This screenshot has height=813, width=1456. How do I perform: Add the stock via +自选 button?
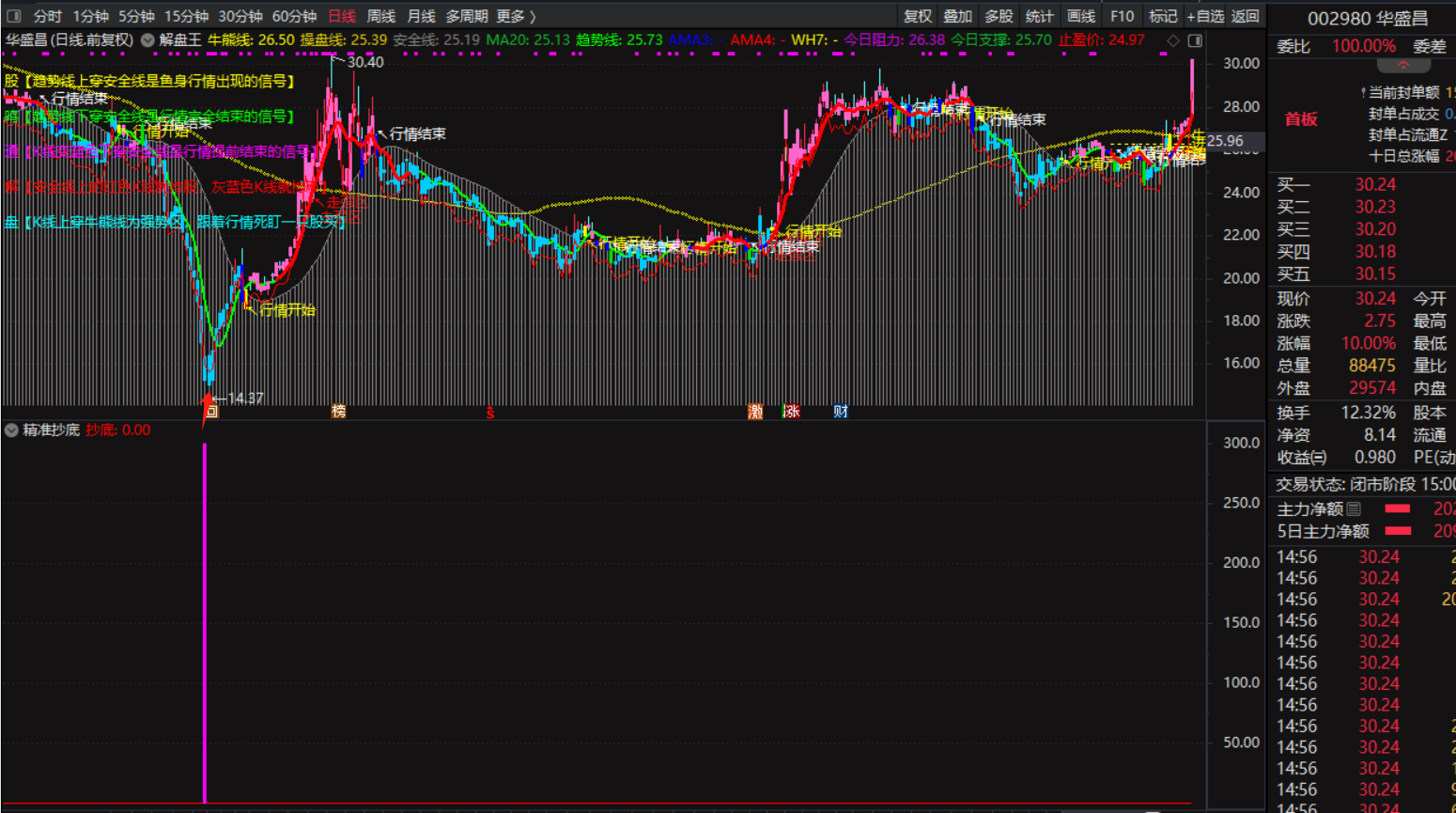pyautogui.click(x=1205, y=16)
